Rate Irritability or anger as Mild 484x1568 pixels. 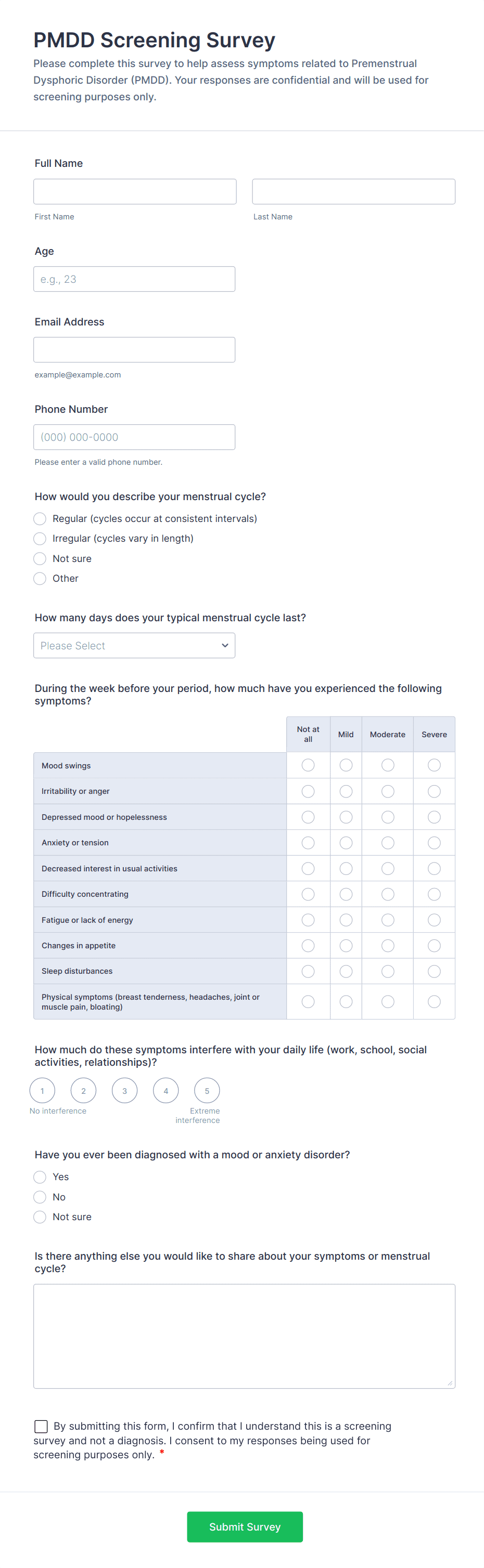pyautogui.click(x=346, y=791)
